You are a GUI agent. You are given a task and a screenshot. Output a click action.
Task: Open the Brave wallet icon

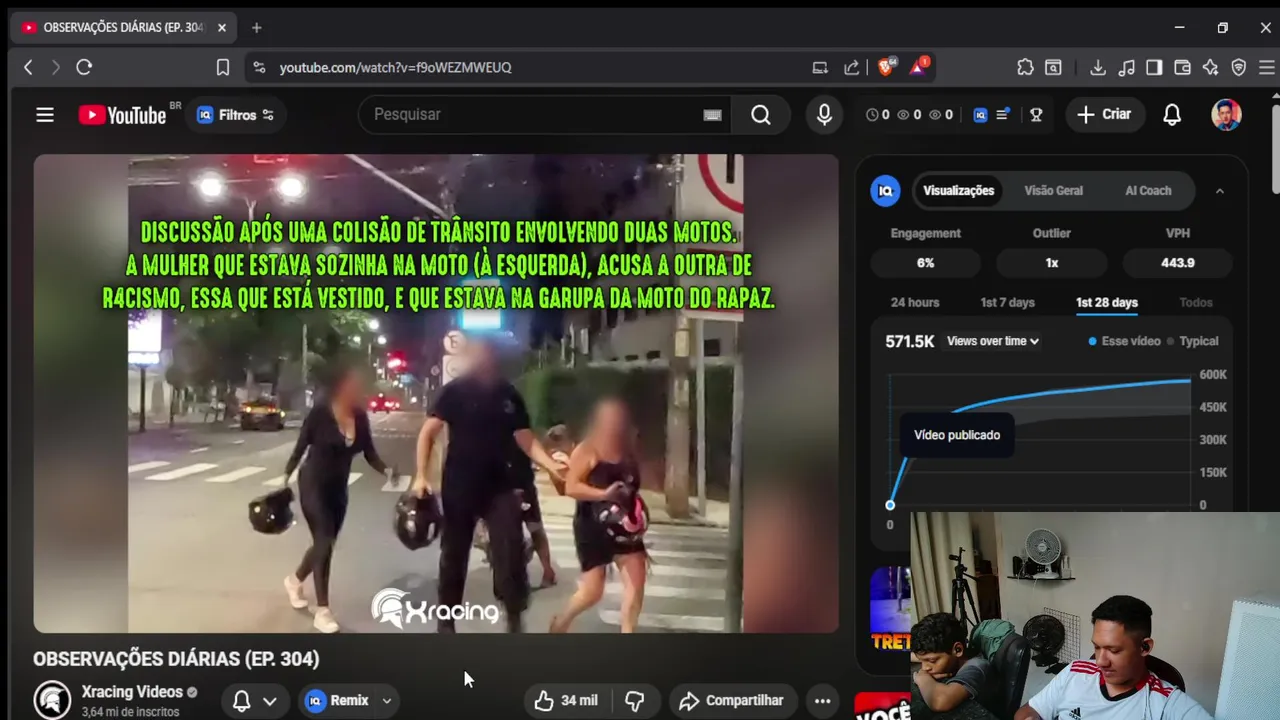pyautogui.click(x=1182, y=67)
